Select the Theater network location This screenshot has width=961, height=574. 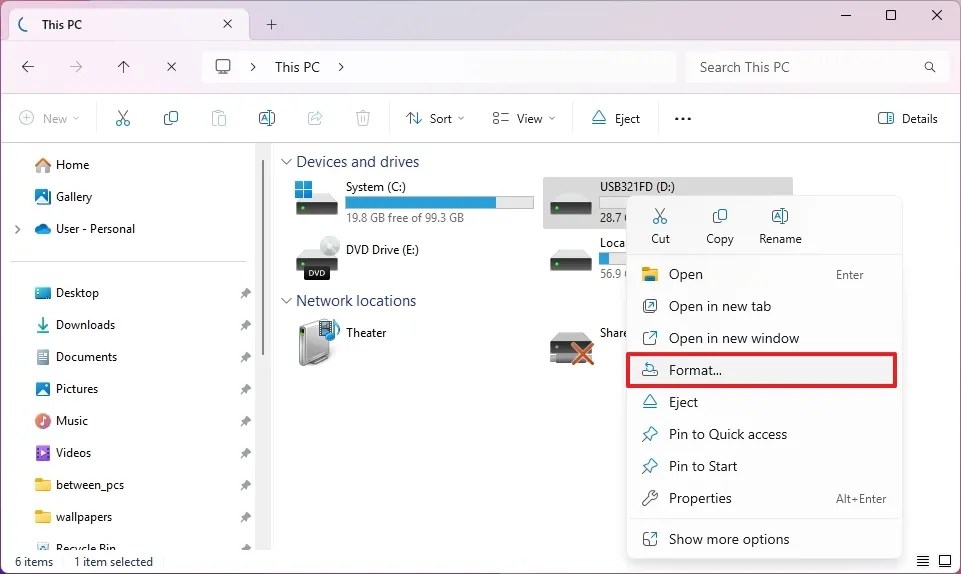(x=342, y=342)
